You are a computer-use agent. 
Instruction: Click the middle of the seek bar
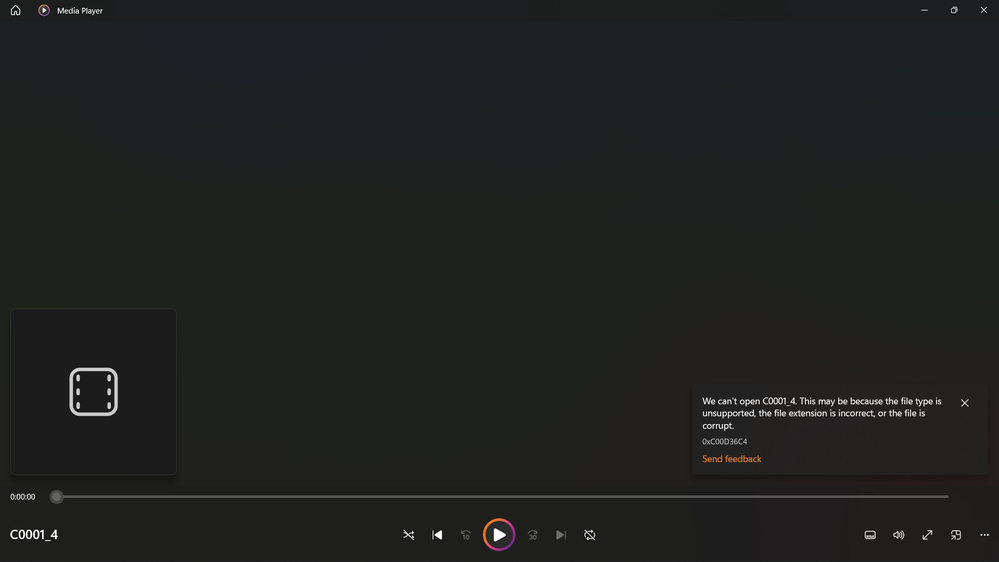coord(500,496)
